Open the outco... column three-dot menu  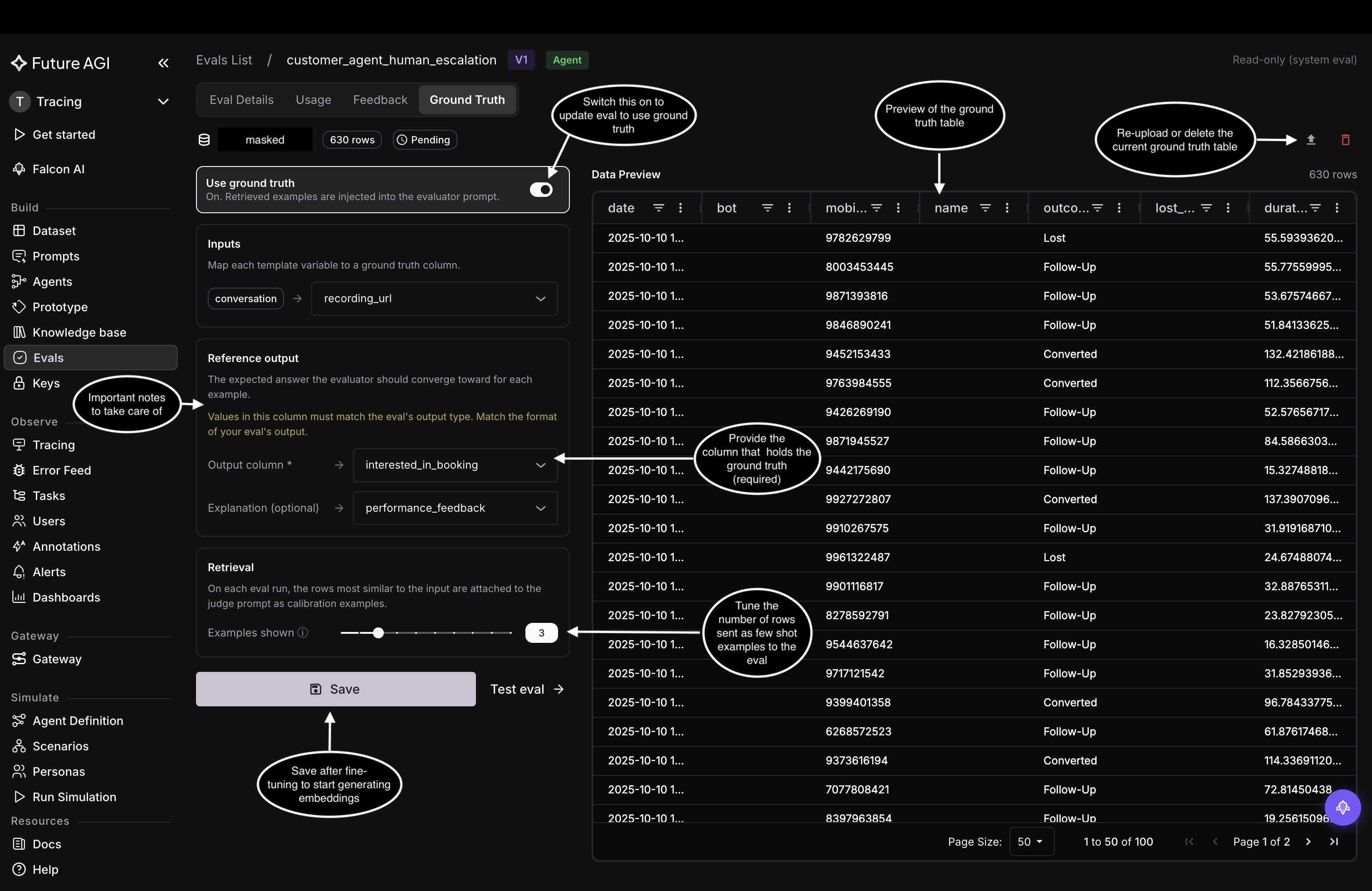pyautogui.click(x=1119, y=207)
